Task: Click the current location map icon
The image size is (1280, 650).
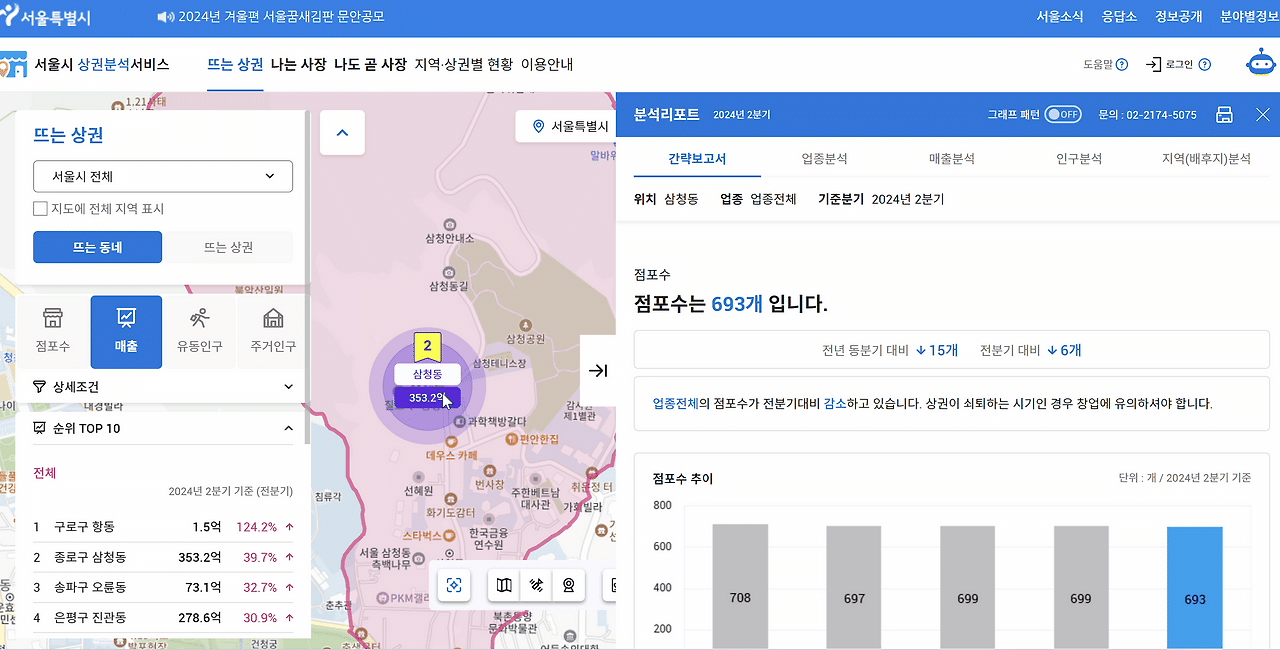Action: coord(453,585)
